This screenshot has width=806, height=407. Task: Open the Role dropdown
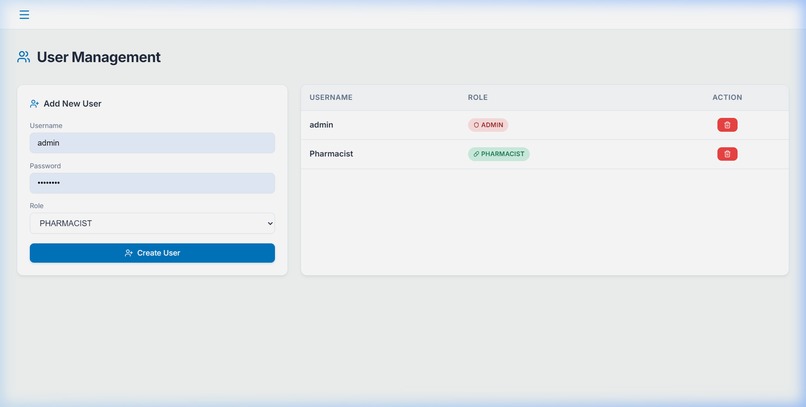(x=152, y=224)
